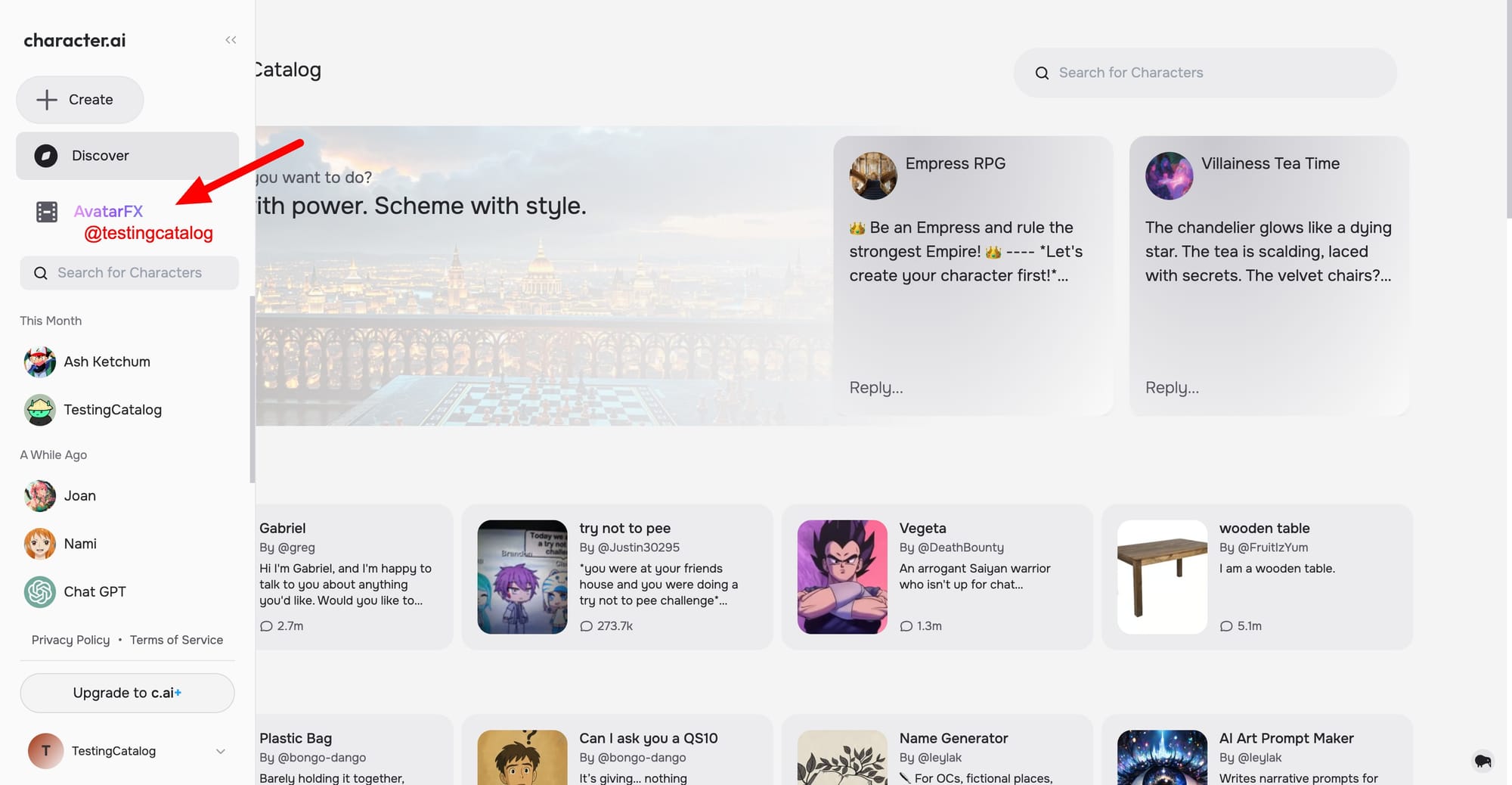The image size is (1512, 785).
Task: Click Reply field on Villainess Tea Time card
Action: tap(1172, 388)
